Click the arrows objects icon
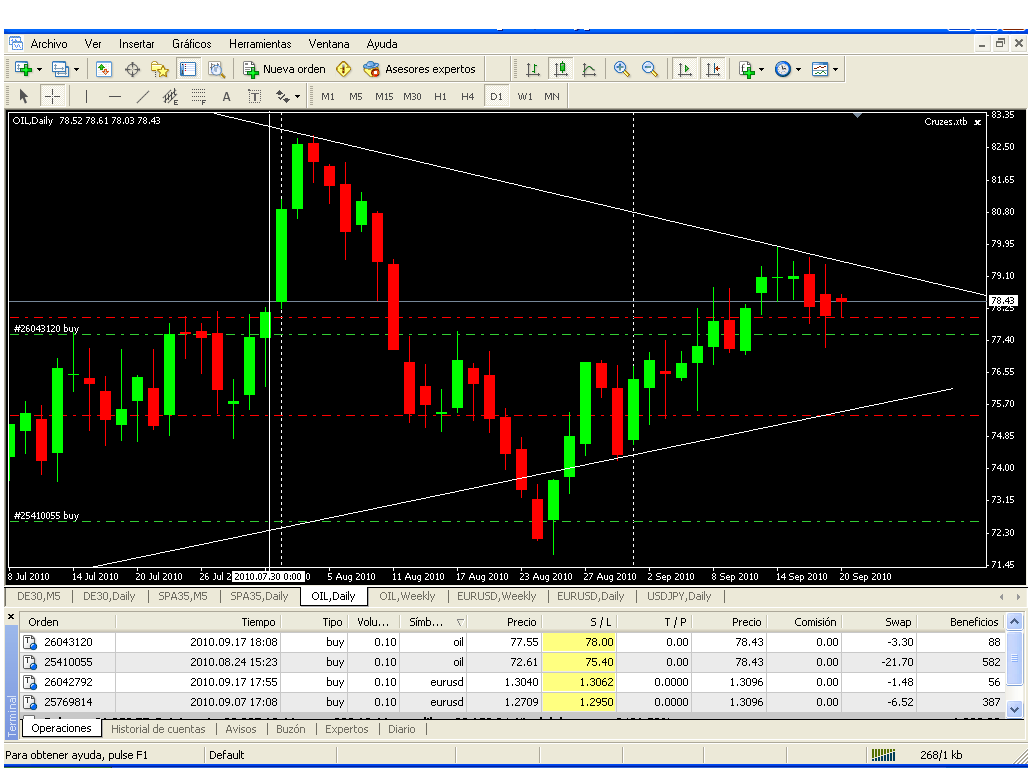The image size is (1032, 768). click(x=283, y=97)
